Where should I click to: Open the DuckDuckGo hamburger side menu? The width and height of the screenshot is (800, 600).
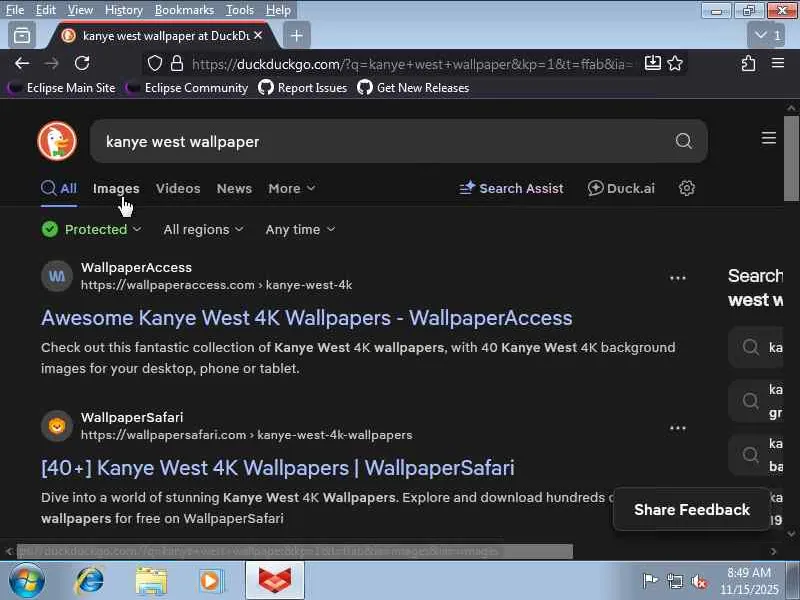pyautogui.click(x=769, y=138)
